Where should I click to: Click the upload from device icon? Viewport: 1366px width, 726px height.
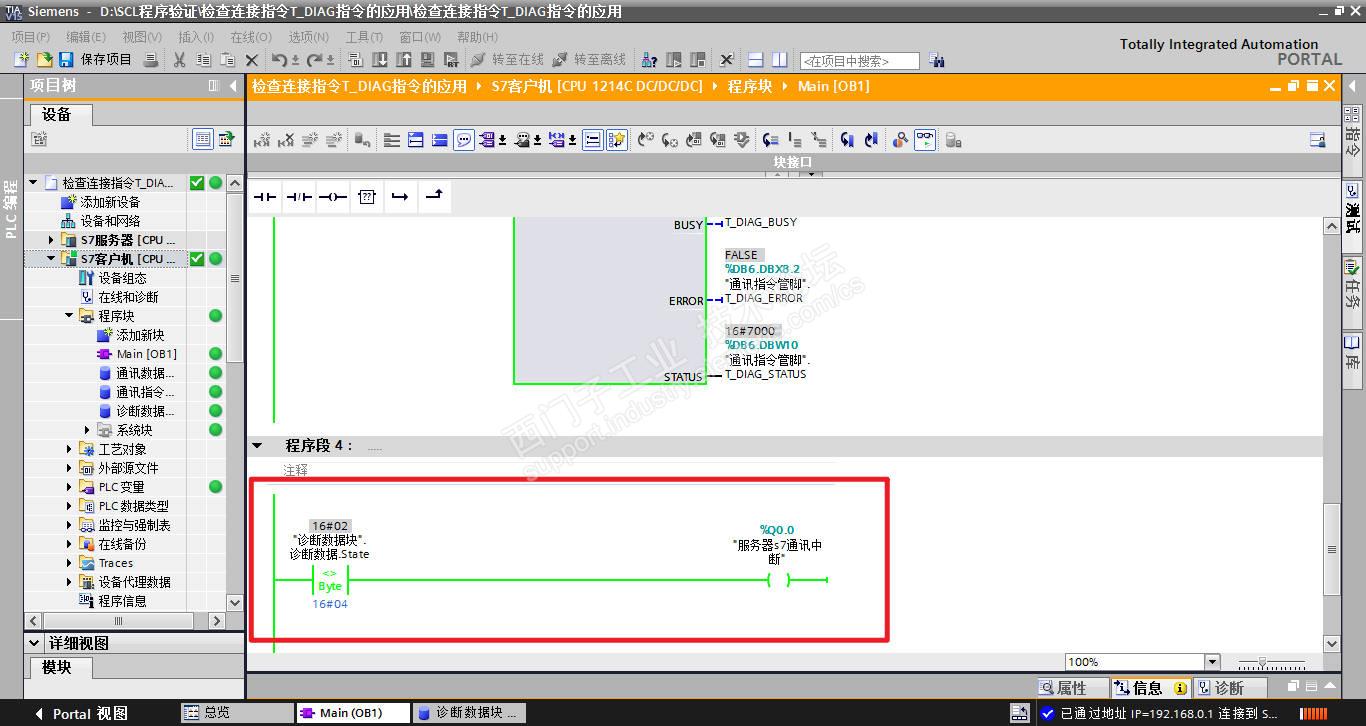point(404,60)
